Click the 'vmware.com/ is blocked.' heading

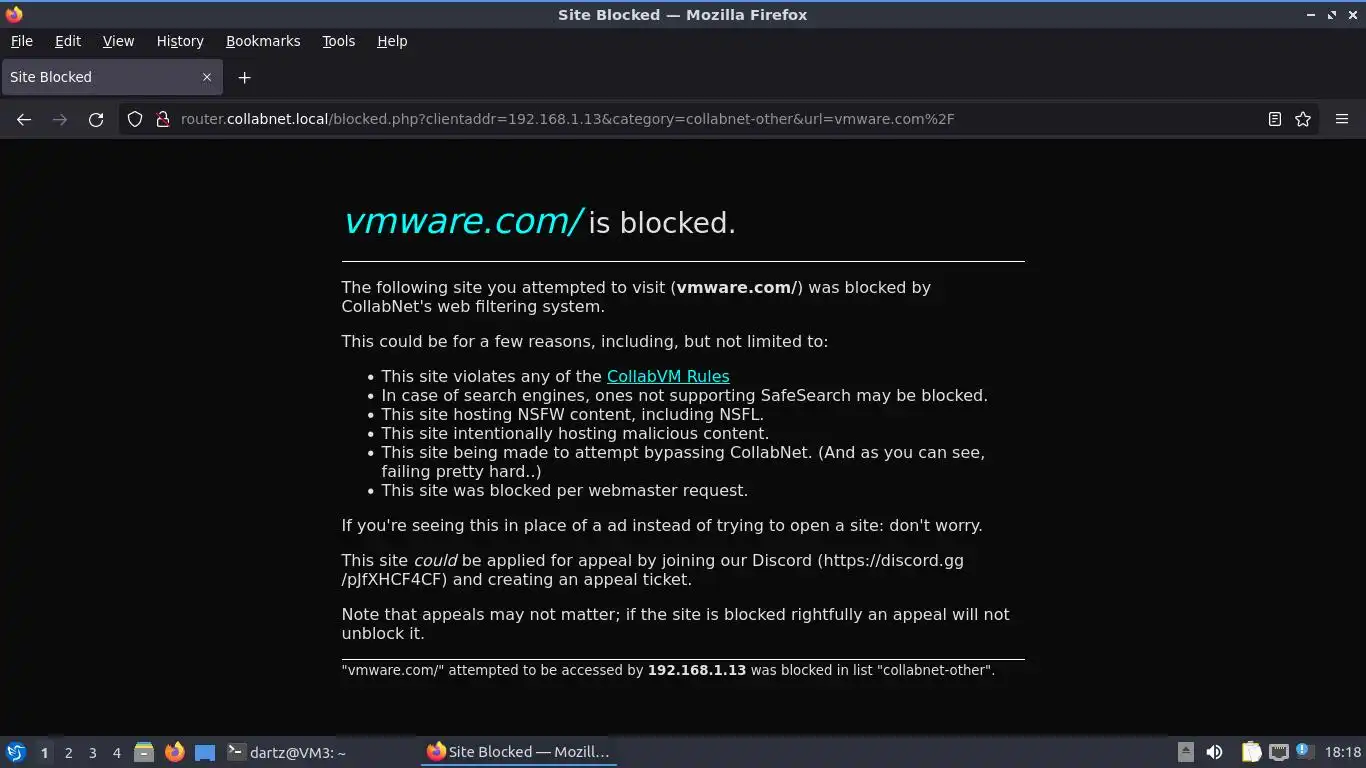click(539, 222)
